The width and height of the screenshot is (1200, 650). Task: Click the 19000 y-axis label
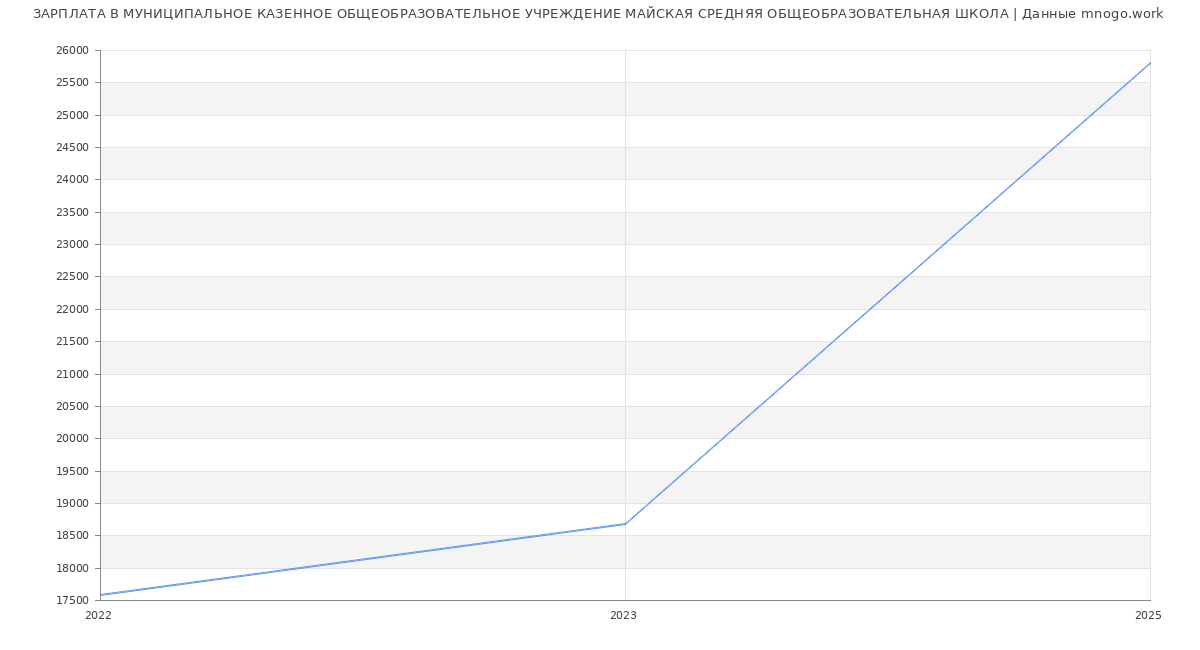[72, 503]
